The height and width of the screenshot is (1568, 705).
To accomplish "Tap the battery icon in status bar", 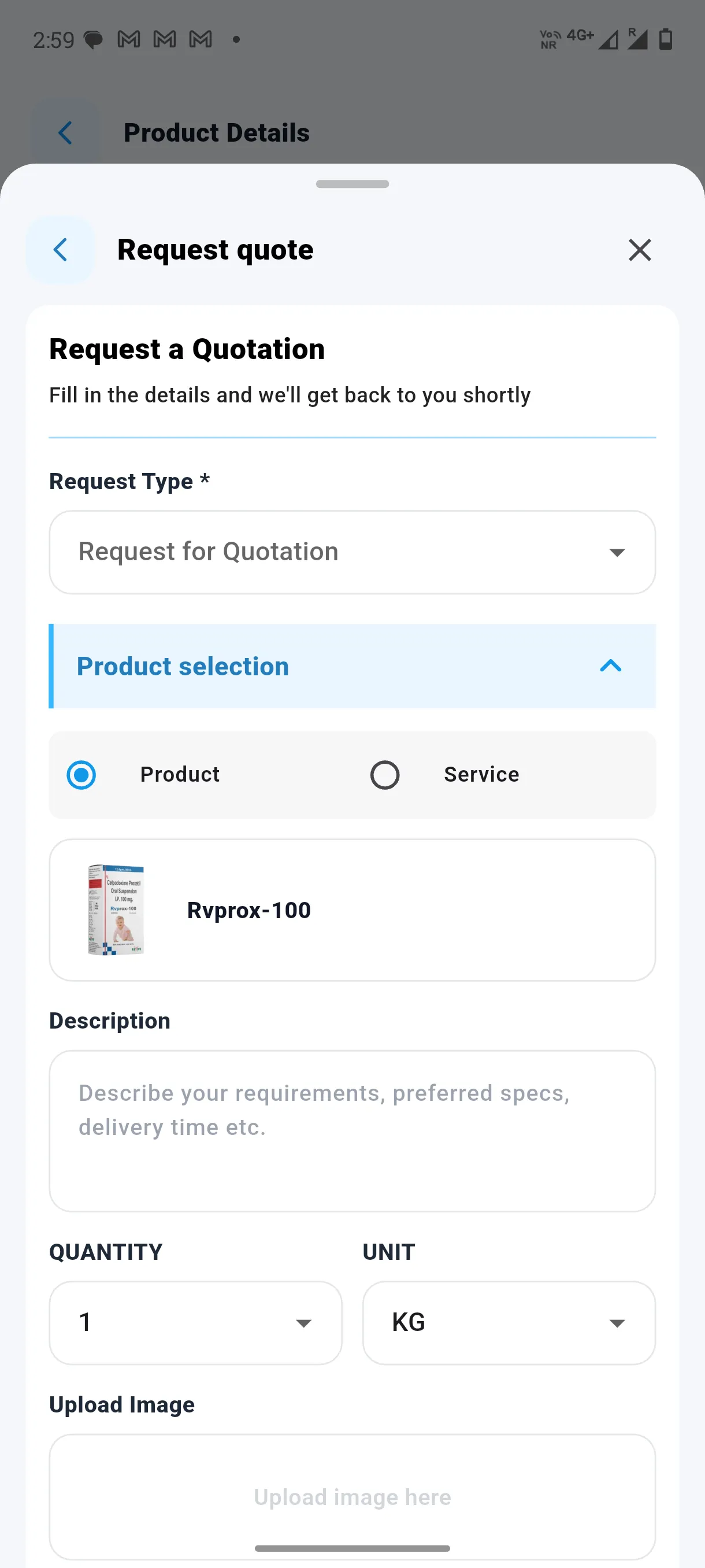I will pos(666,39).
